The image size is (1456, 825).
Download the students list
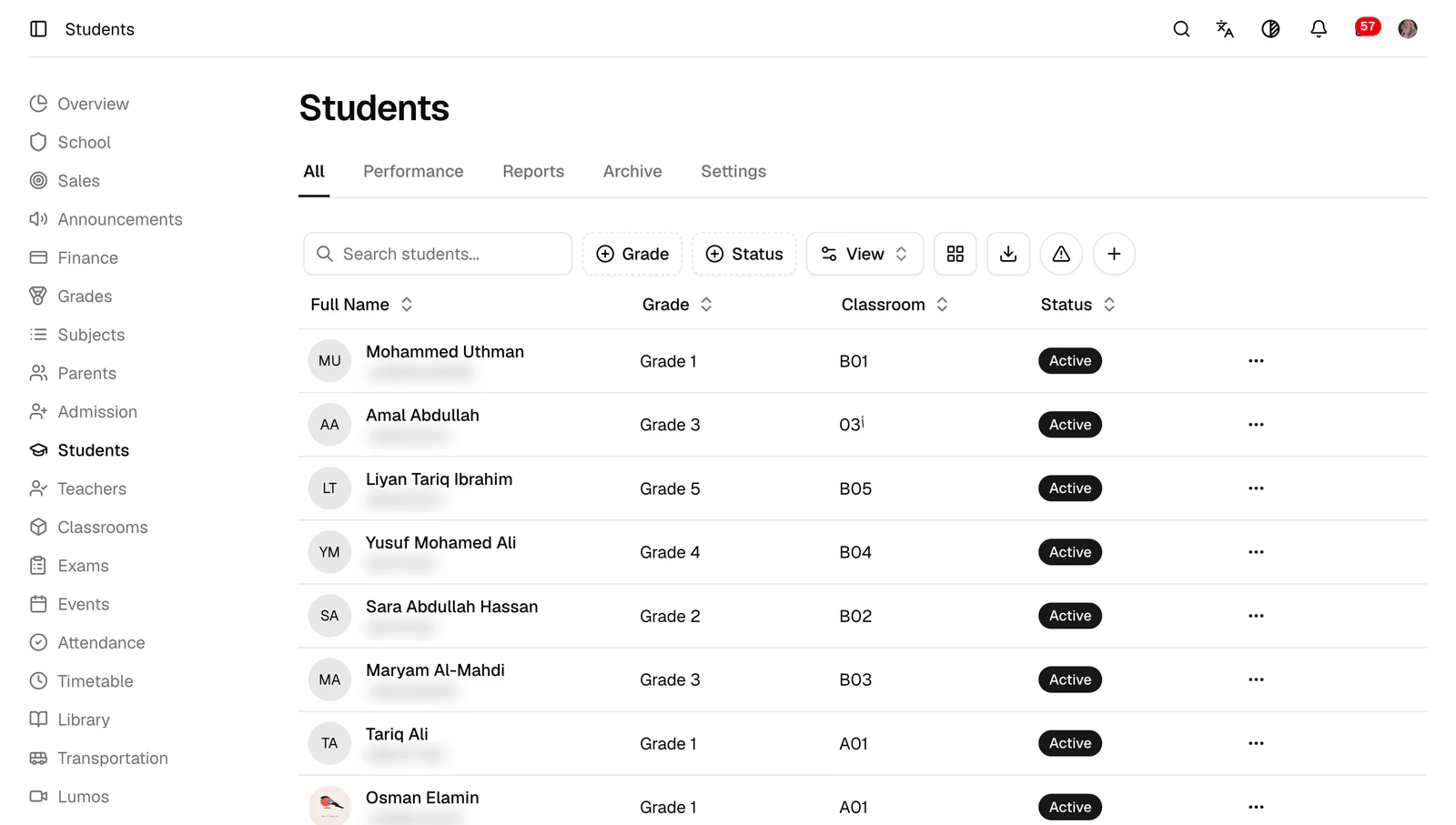coord(1008,254)
